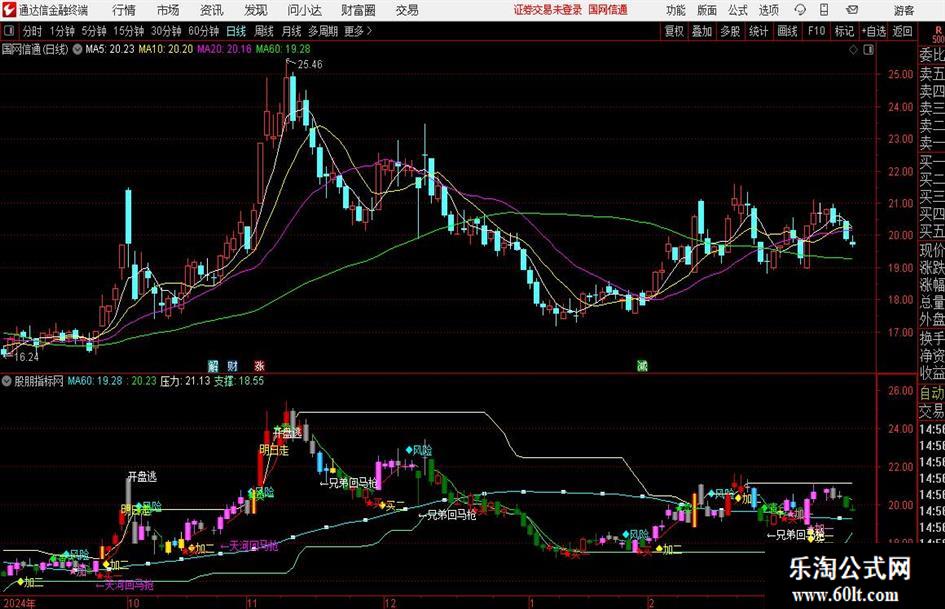945x609 pixels.
Task: Click the 财 marker icon below the chart
Action: click(233, 365)
